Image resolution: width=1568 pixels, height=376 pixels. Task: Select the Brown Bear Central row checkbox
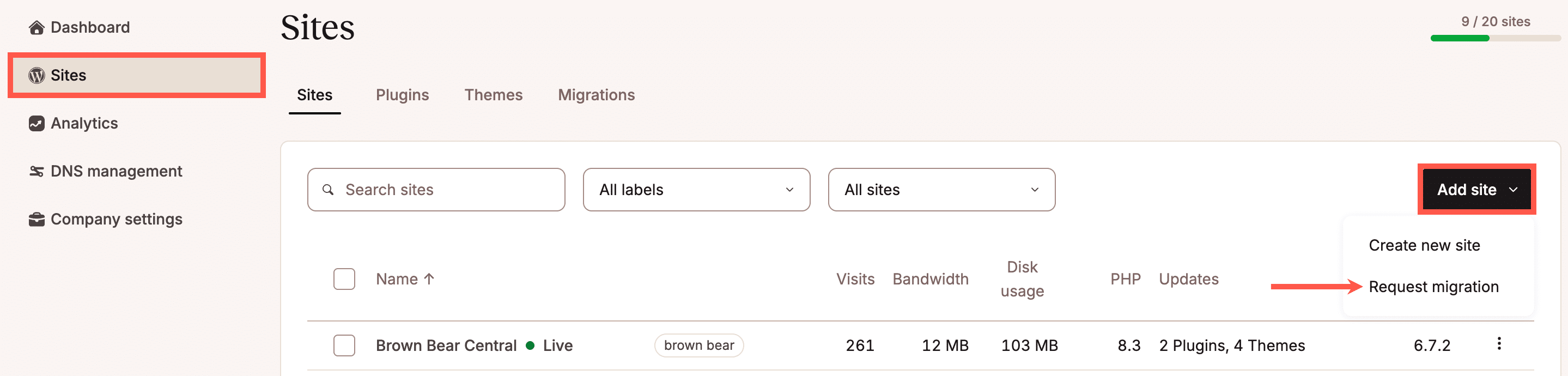pos(344,345)
